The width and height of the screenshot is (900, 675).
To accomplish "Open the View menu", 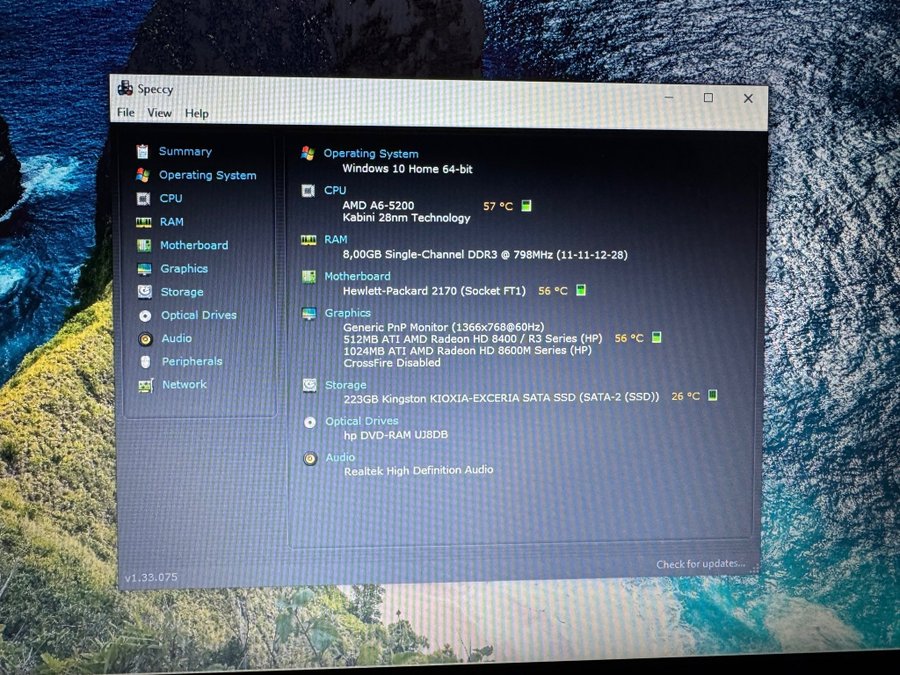I will (159, 113).
